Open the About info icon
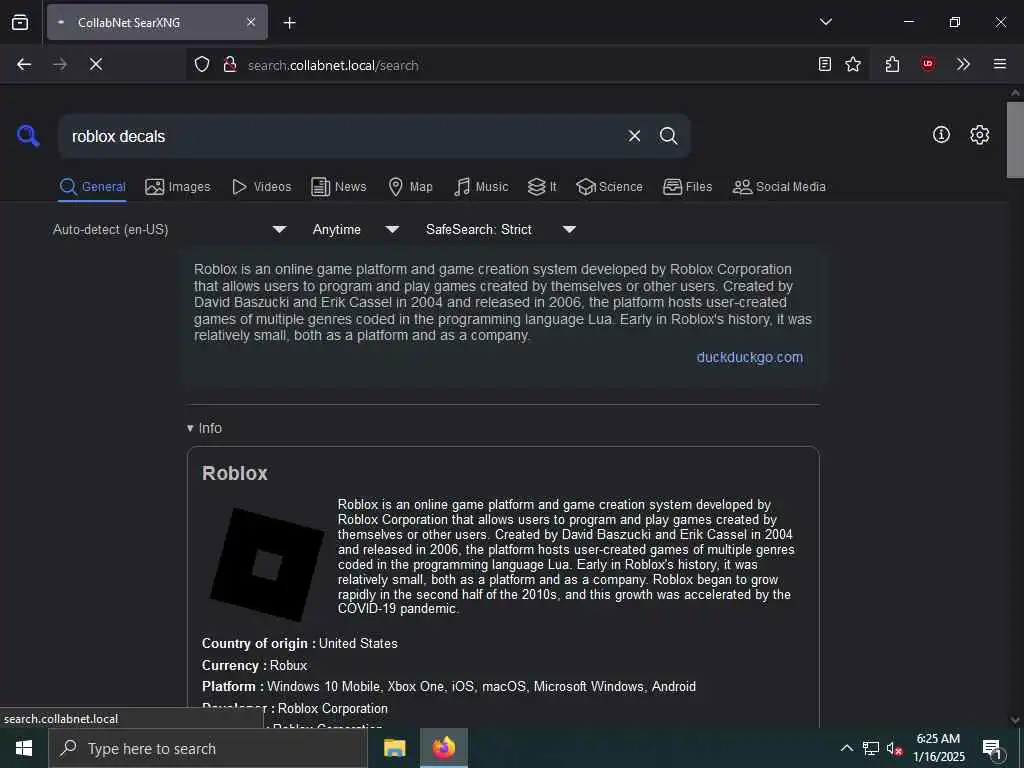The image size is (1024, 768). pos(941,135)
